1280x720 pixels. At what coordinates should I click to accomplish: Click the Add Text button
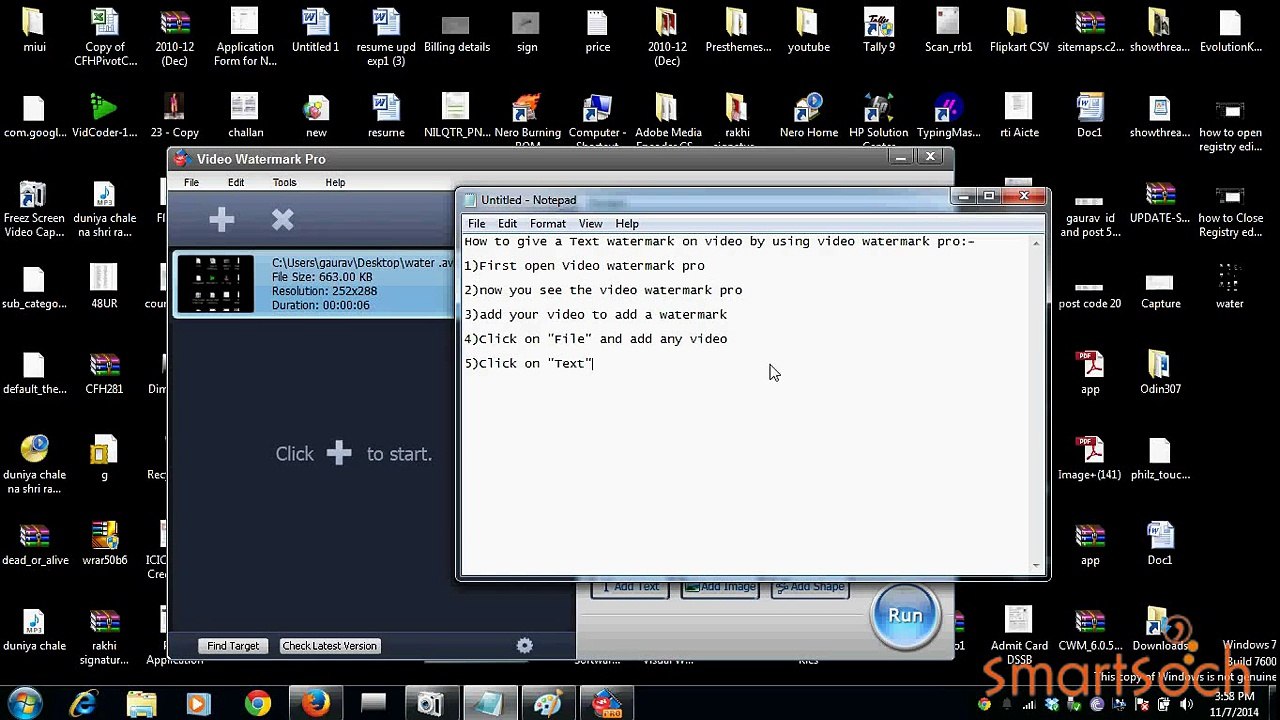tap(630, 588)
